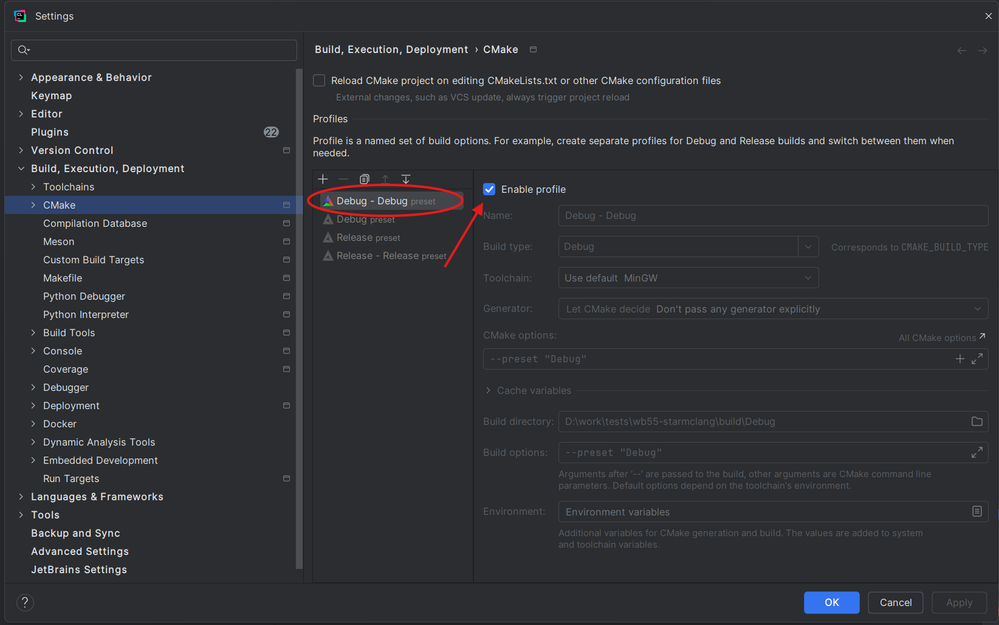This screenshot has width=999, height=625.
Task: Open the Advanced Settings page
Action: pyautogui.click(x=80, y=552)
